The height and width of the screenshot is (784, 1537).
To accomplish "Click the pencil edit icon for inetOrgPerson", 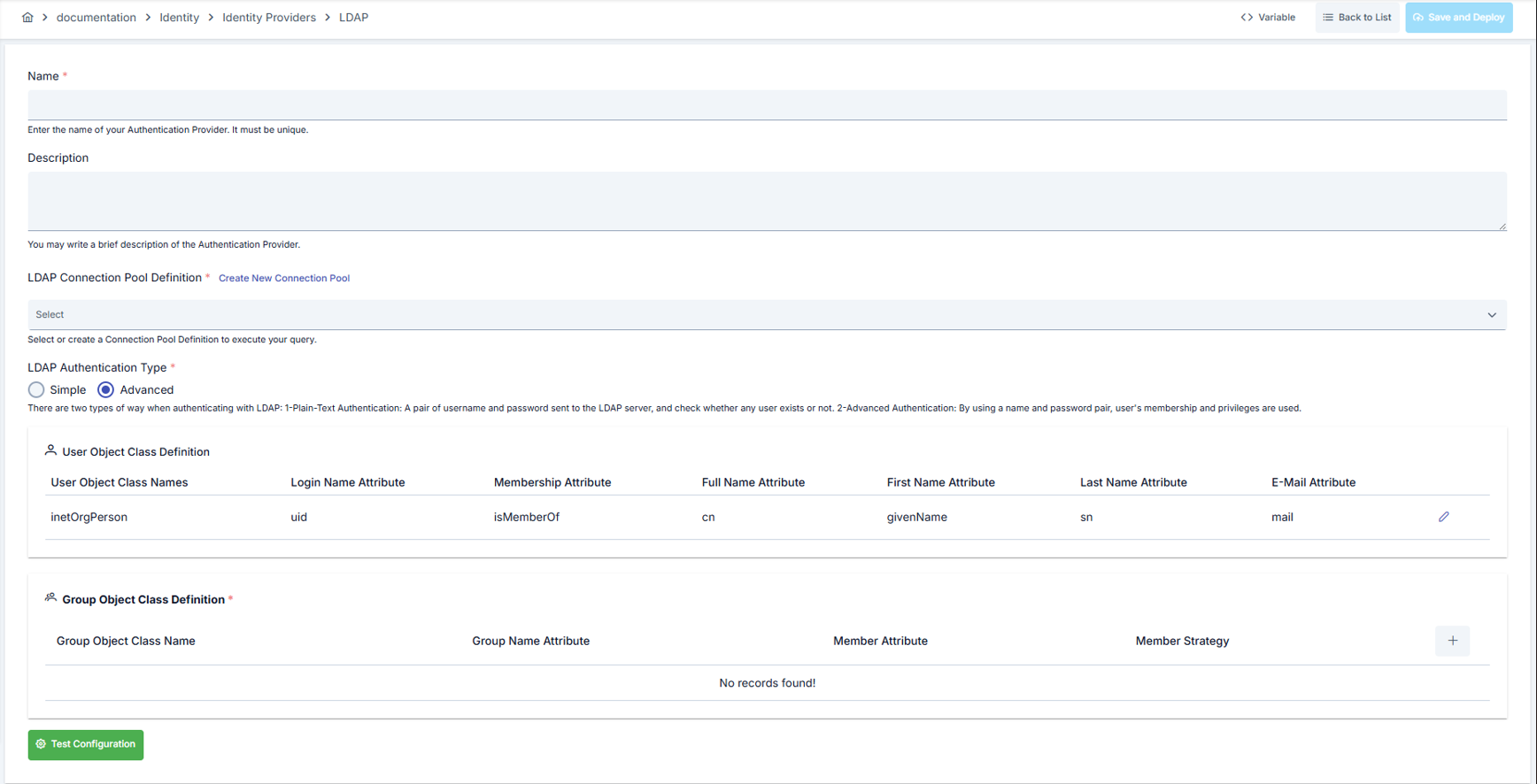I will point(1443,517).
